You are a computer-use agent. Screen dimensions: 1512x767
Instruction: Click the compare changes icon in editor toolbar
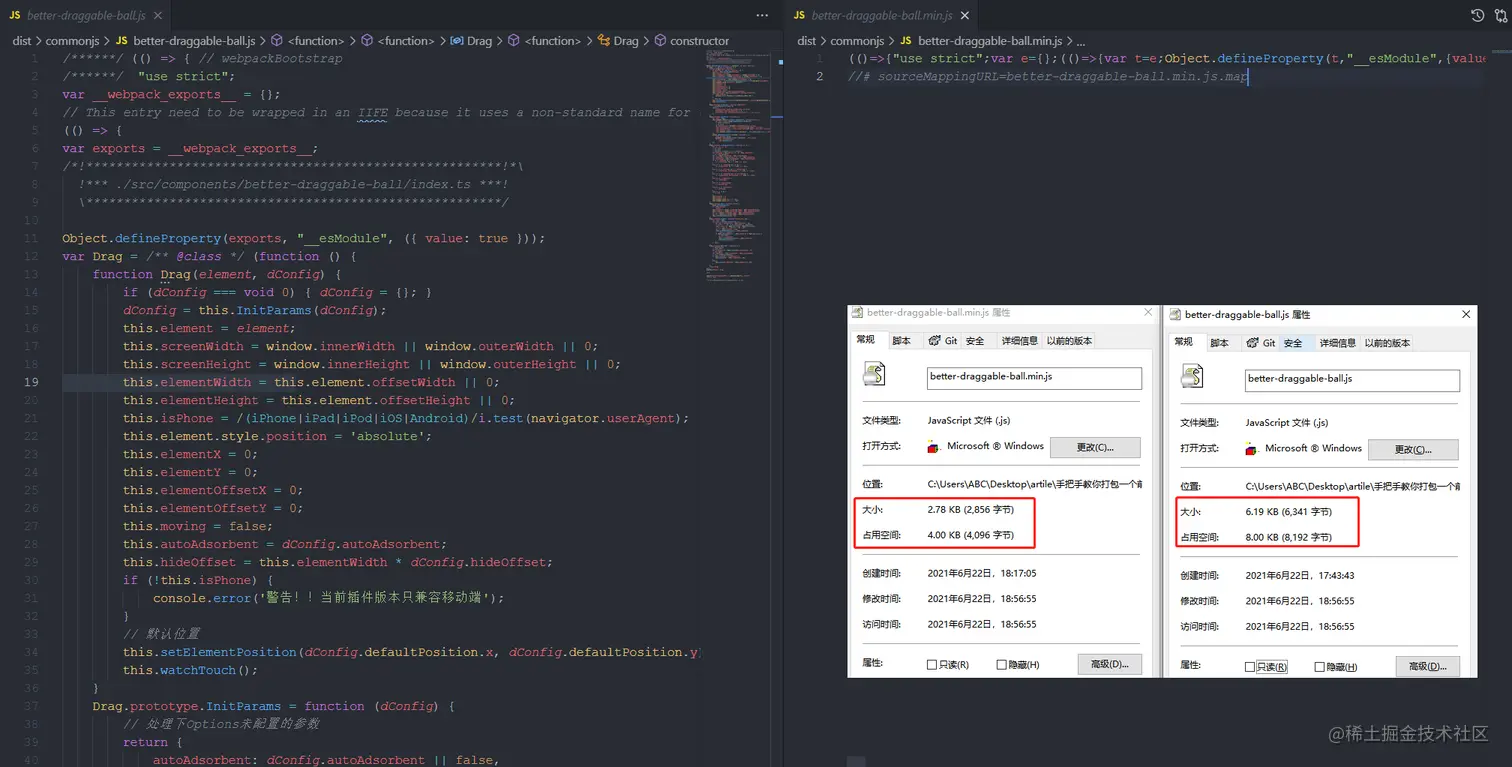1501,16
